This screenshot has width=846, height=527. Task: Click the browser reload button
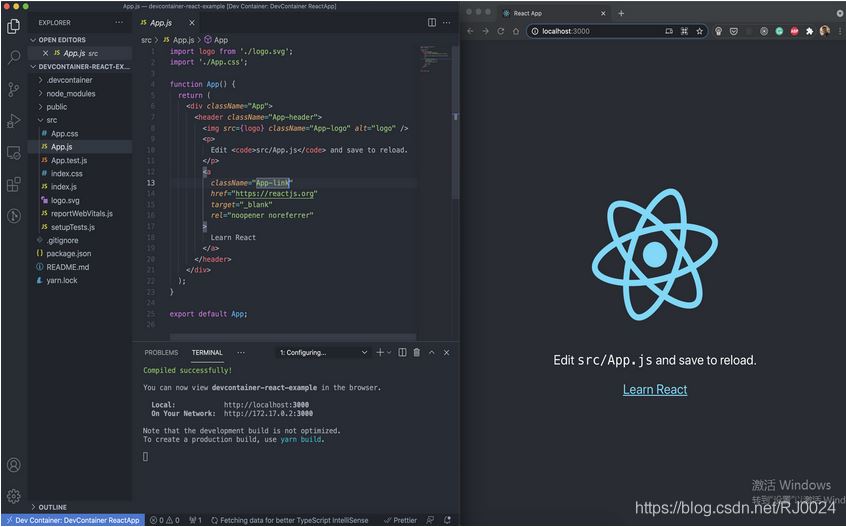point(500,31)
